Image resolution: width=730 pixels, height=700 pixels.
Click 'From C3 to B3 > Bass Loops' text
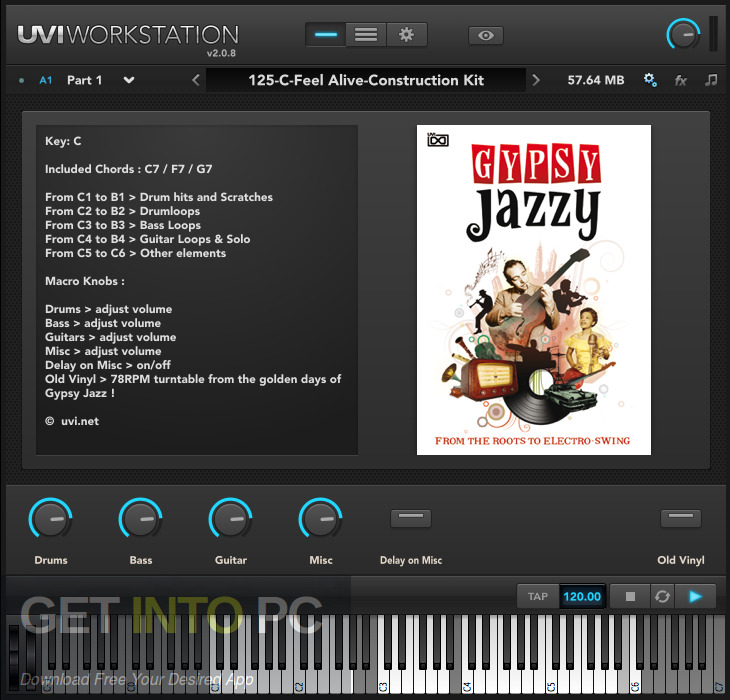(123, 225)
